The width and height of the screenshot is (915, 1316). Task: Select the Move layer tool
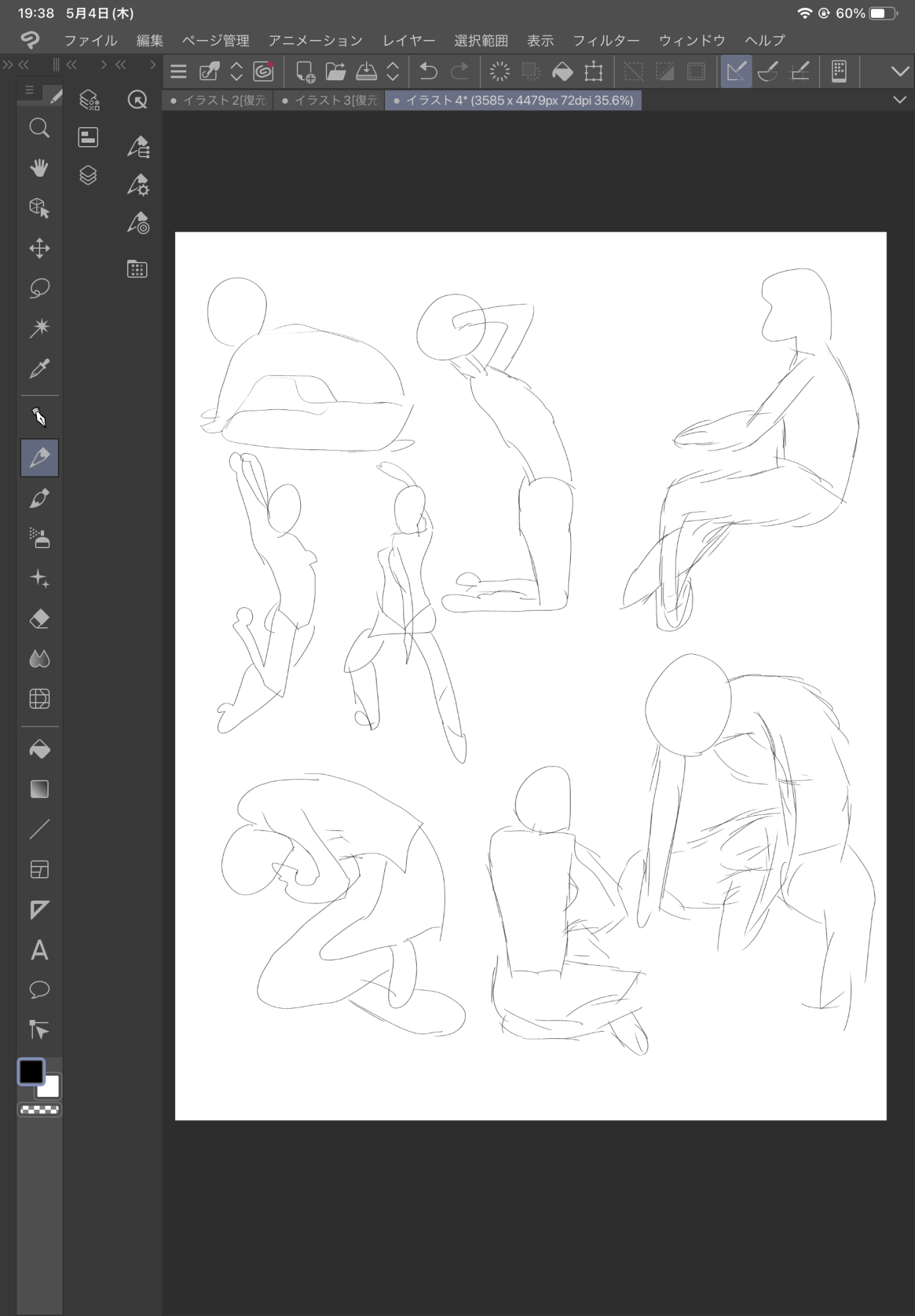[39, 248]
